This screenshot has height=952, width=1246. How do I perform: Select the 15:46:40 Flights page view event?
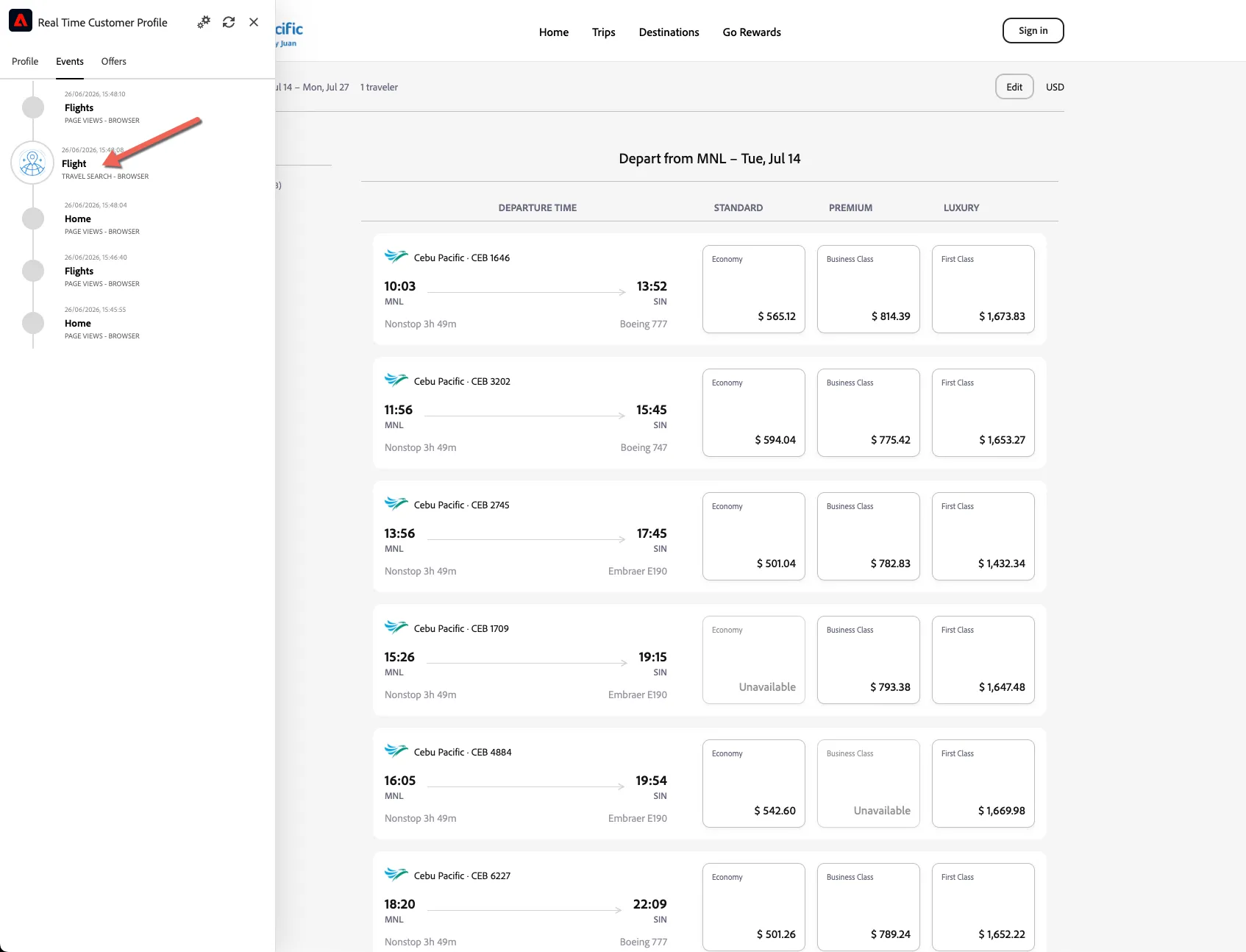pos(102,271)
